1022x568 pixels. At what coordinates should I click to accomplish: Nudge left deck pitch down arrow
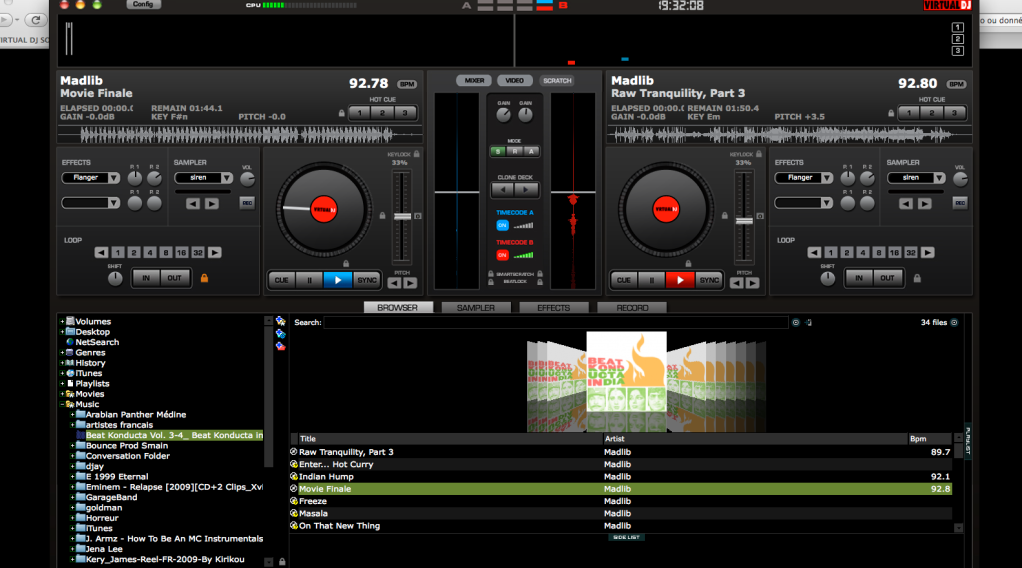[394, 283]
